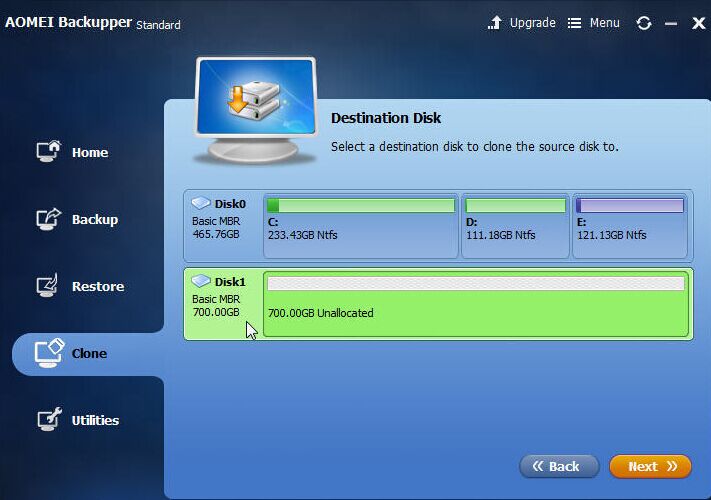Open the Menu dropdown in title bar
This screenshot has height=500, width=711.
[594, 23]
